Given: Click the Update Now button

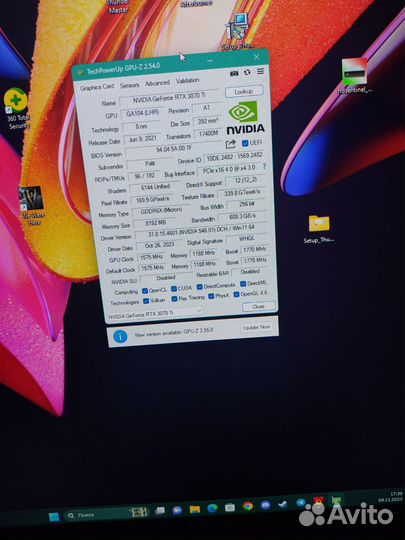Looking at the screenshot, I should point(257,327).
